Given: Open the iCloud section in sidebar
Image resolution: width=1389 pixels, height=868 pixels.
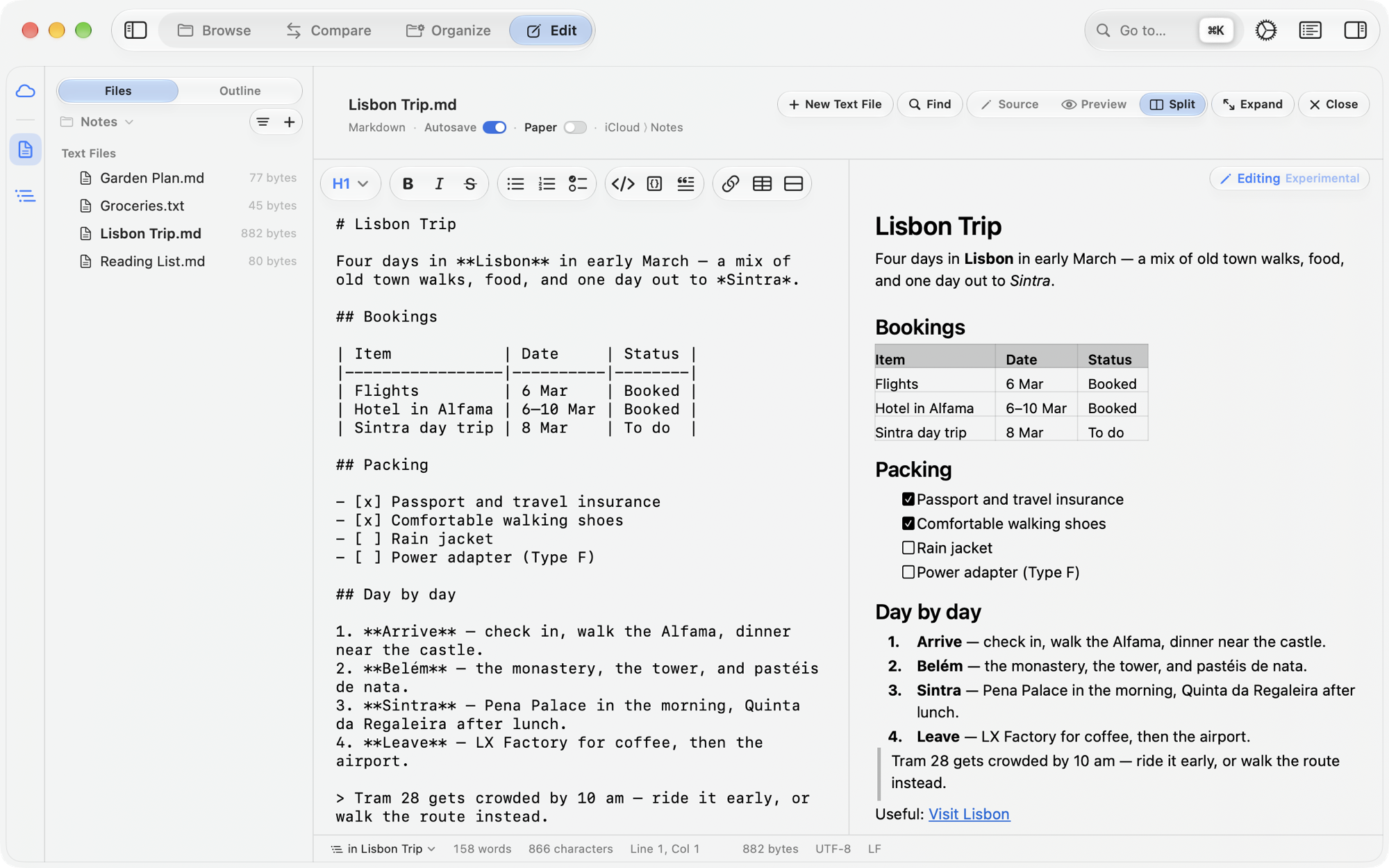Looking at the screenshot, I should click(x=26, y=91).
